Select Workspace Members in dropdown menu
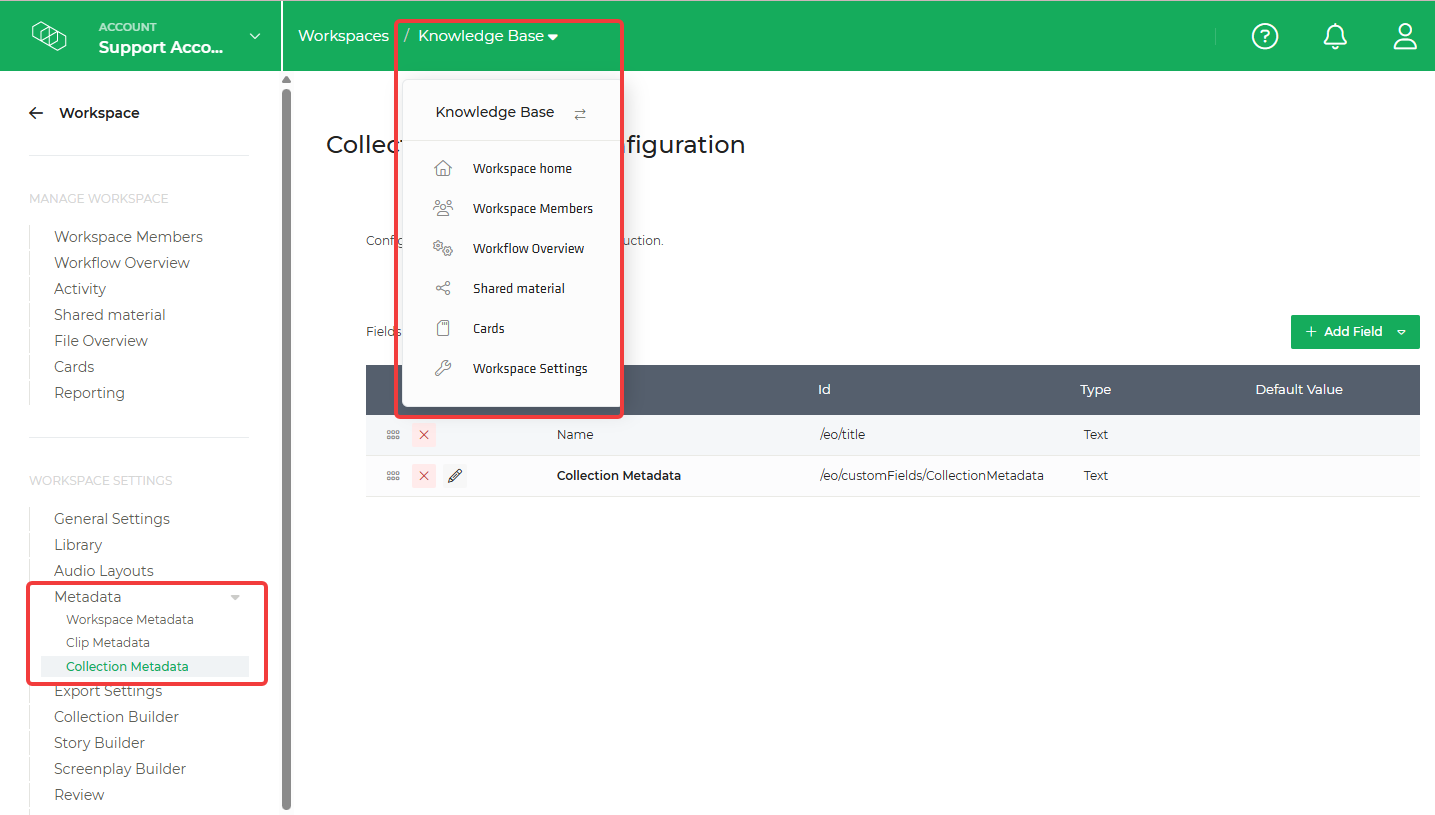1435x815 pixels. 533,208
